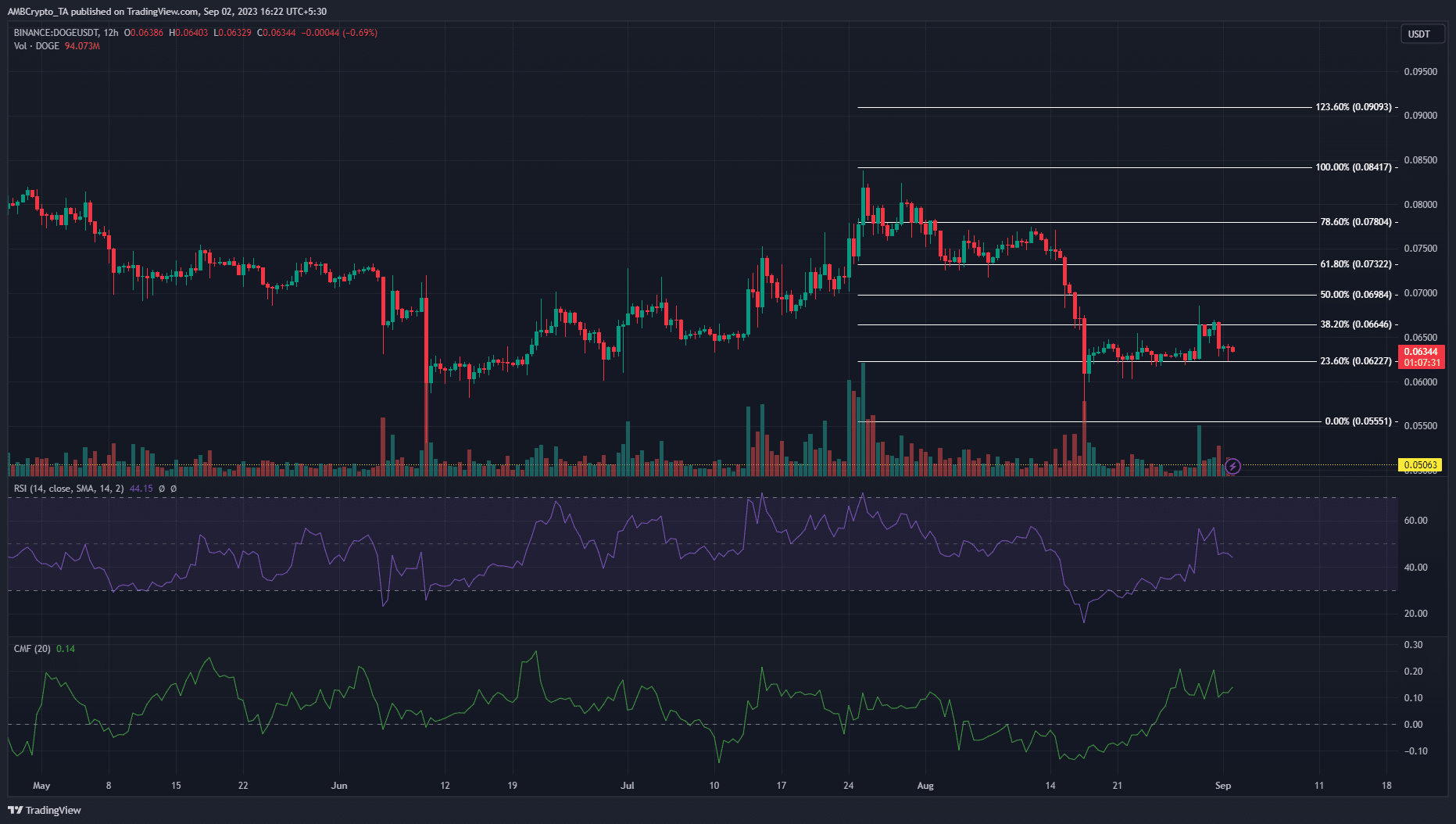The image size is (1456, 824).
Task: Click the CMF value 0.14
Action: 66,649
